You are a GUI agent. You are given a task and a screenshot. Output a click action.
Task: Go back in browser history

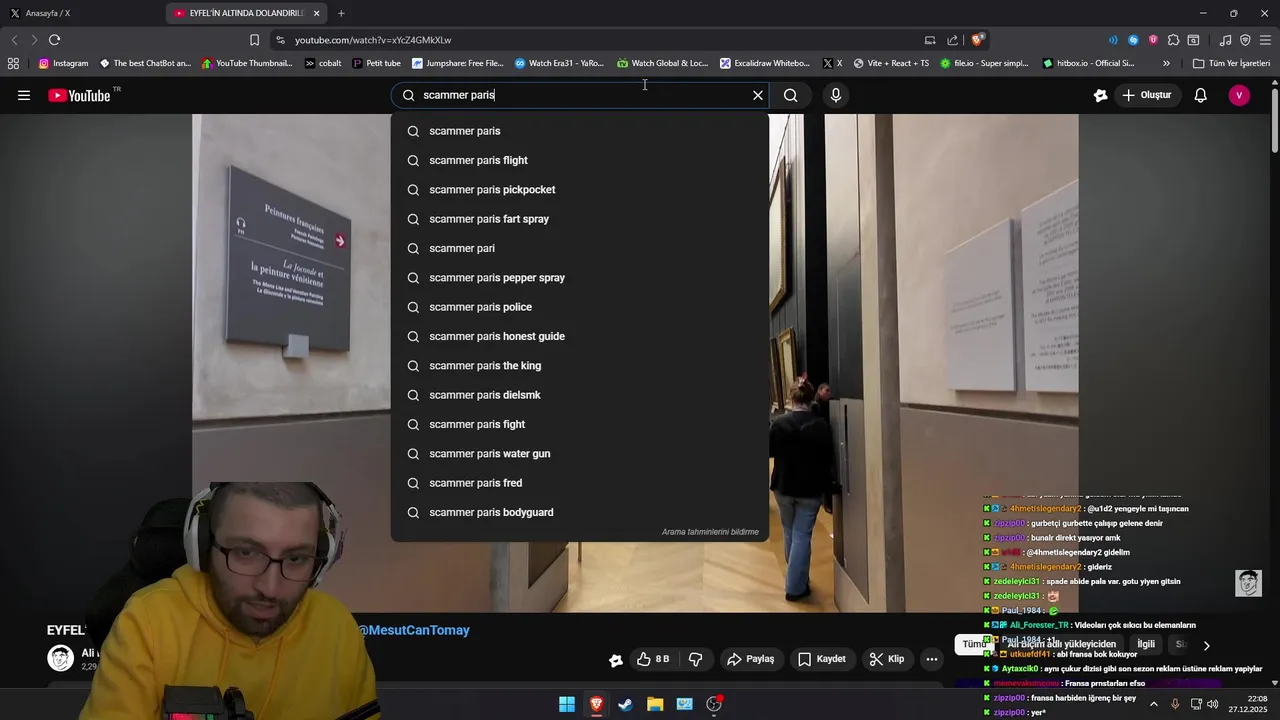click(14, 40)
